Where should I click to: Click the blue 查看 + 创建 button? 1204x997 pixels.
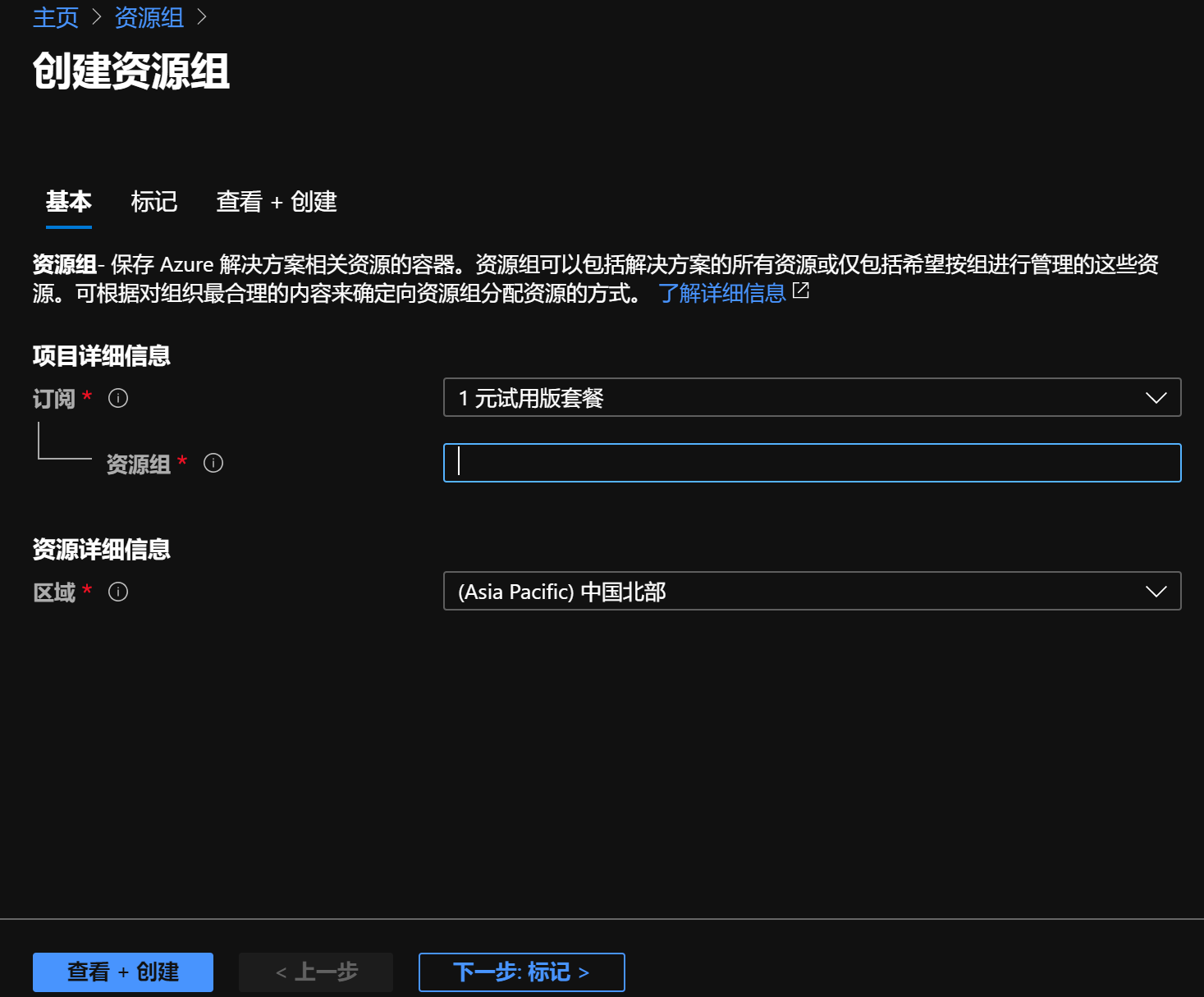123,972
